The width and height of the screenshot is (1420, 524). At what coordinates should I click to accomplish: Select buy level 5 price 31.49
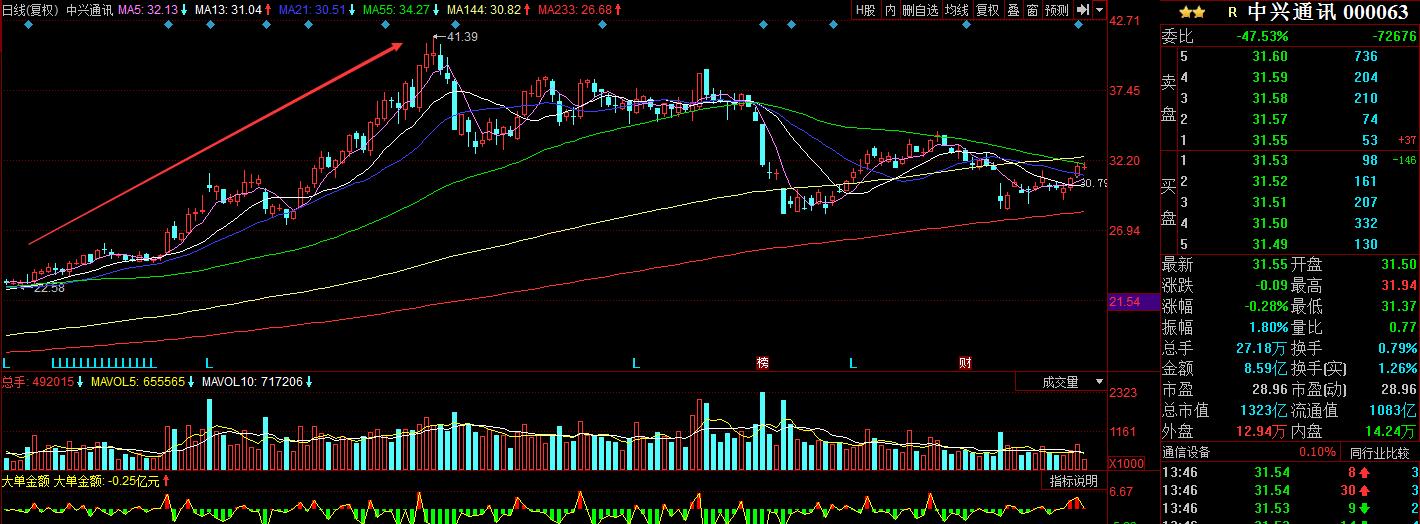click(1270, 245)
